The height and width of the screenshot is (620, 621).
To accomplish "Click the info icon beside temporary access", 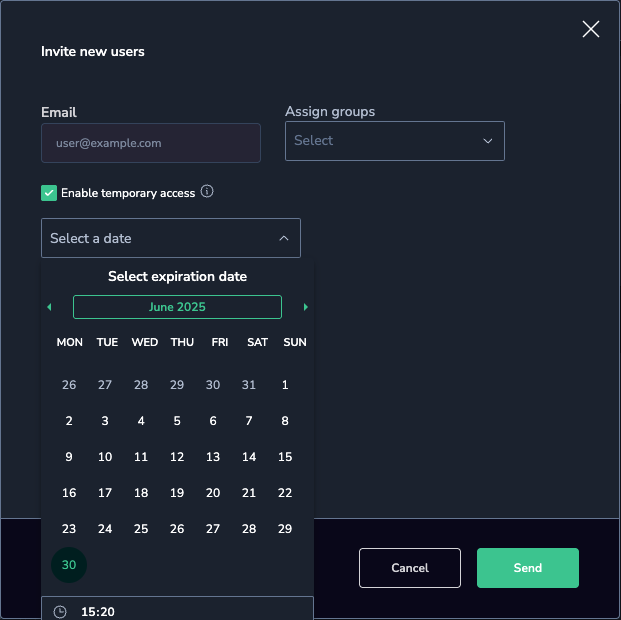I will [x=207, y=191].
